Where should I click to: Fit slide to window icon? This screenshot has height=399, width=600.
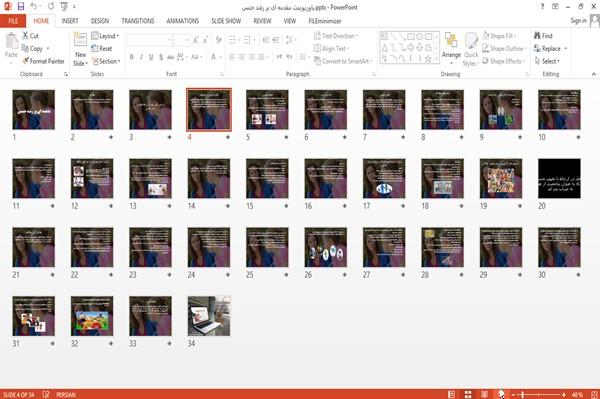click(594, 394)
